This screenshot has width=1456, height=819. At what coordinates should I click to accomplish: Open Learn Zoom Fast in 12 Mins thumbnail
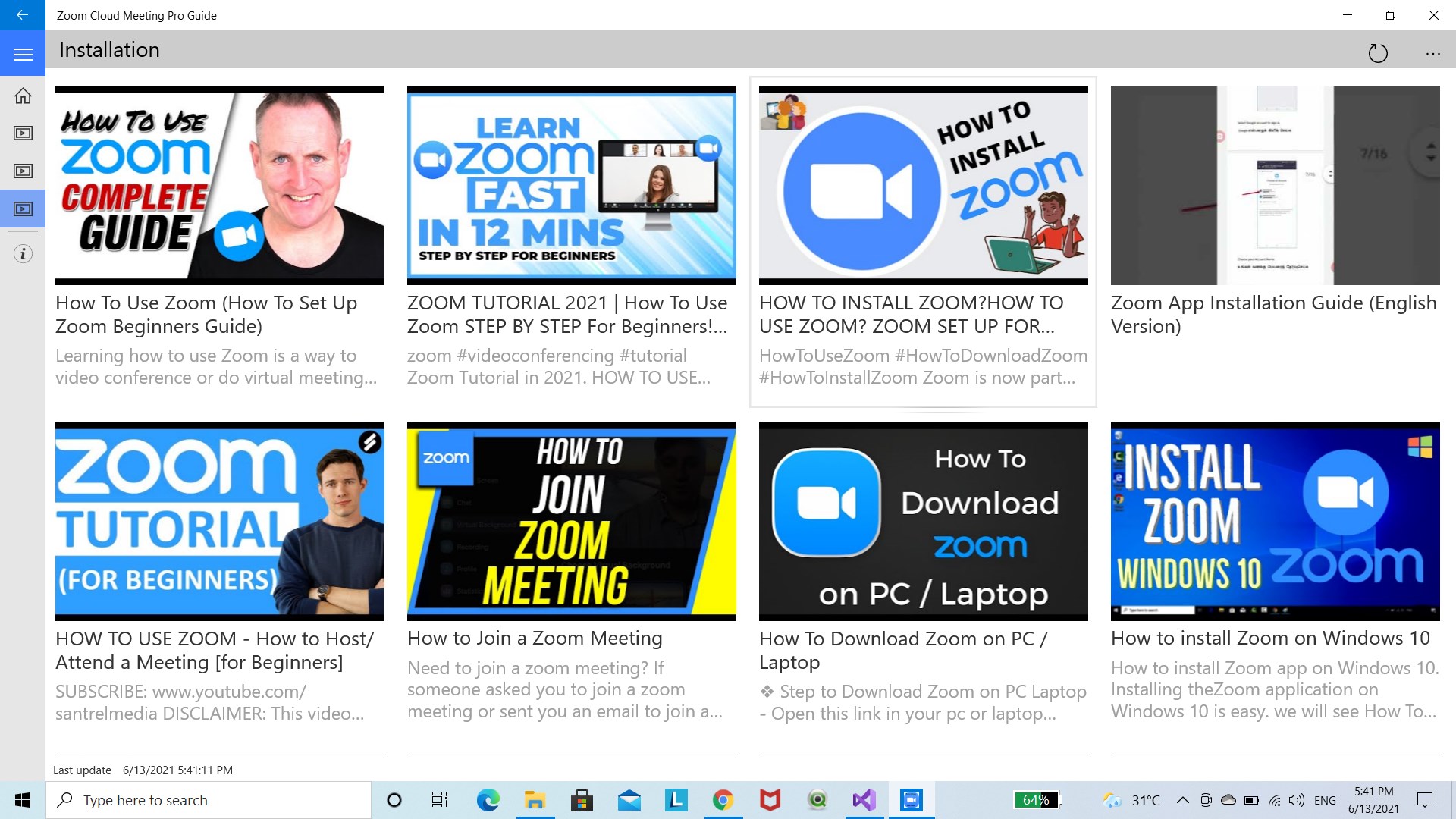pos(571,185)
